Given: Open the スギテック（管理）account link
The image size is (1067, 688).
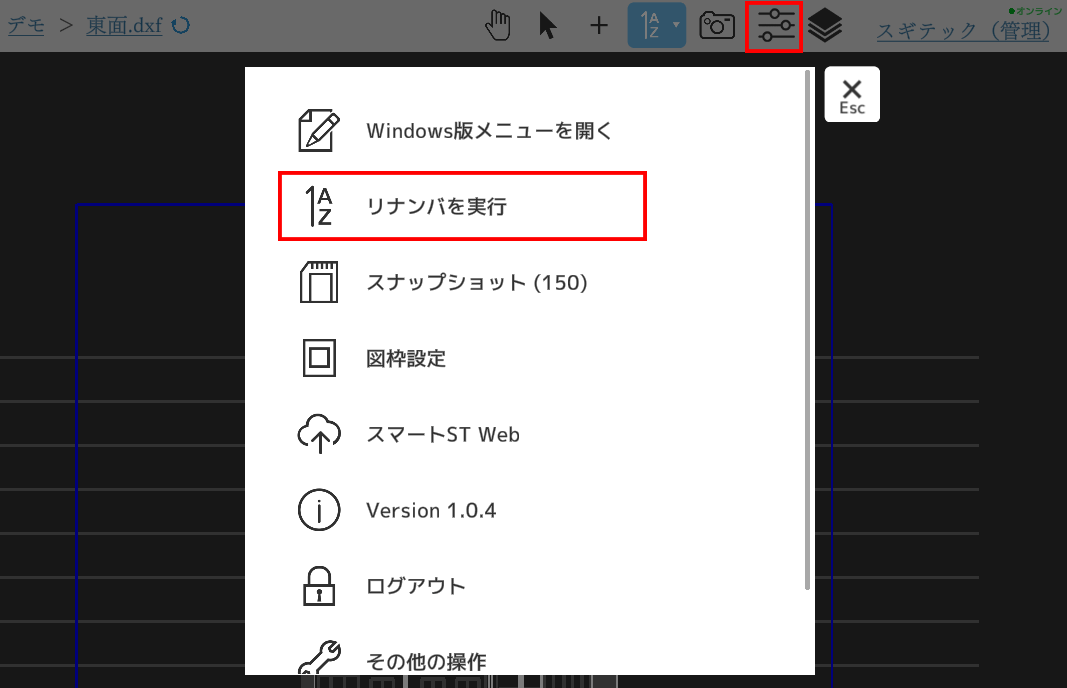Looking at the screenshot, I should [964, 30].
